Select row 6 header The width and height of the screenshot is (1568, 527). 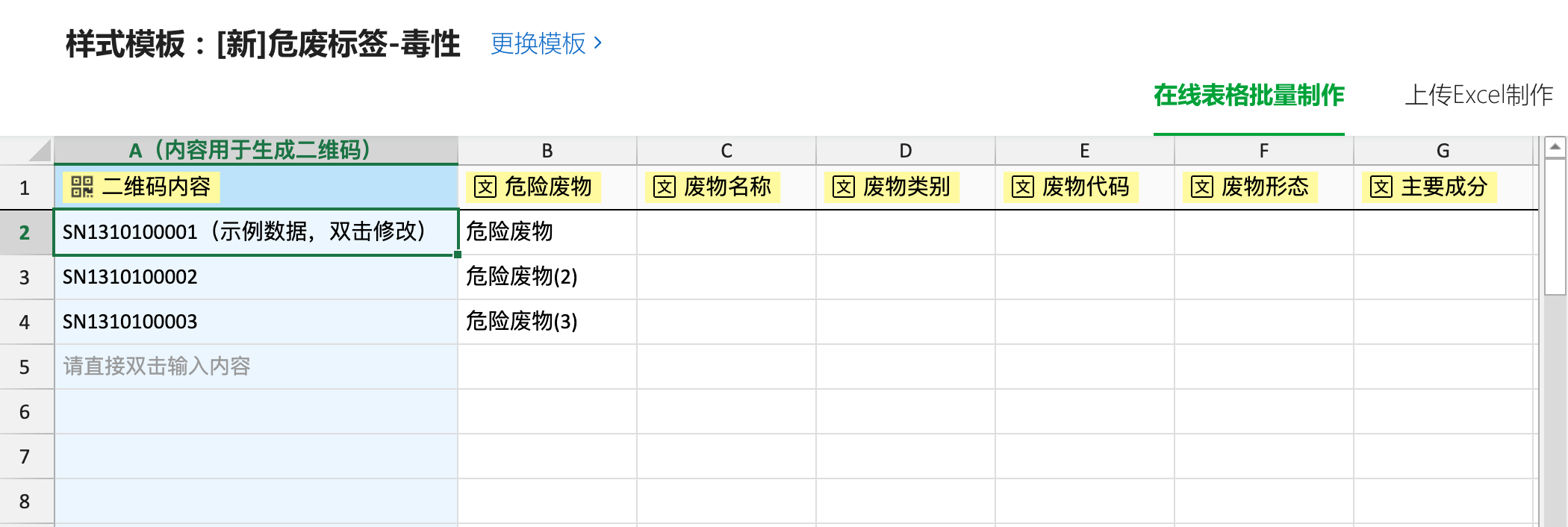[x=26, y=411]
